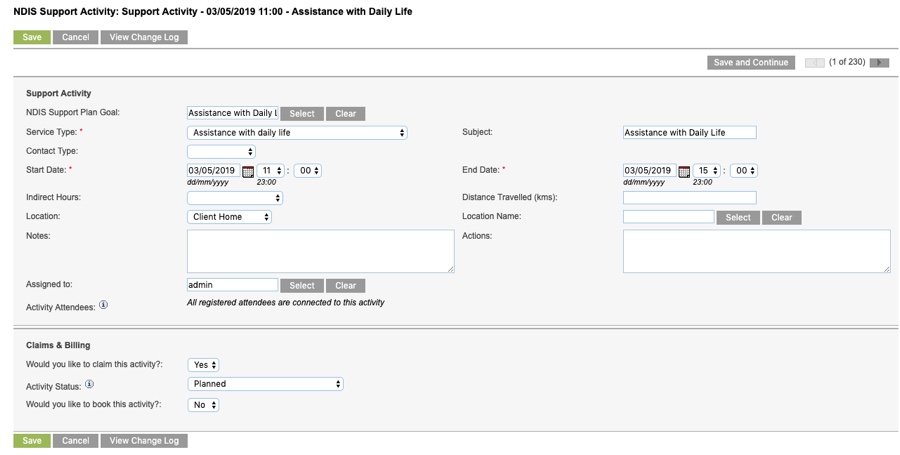Viewport: 900px width, 455px height.
Task: Toggle the claim this activity Yes dropdown
Action: (x=203, y=365)
